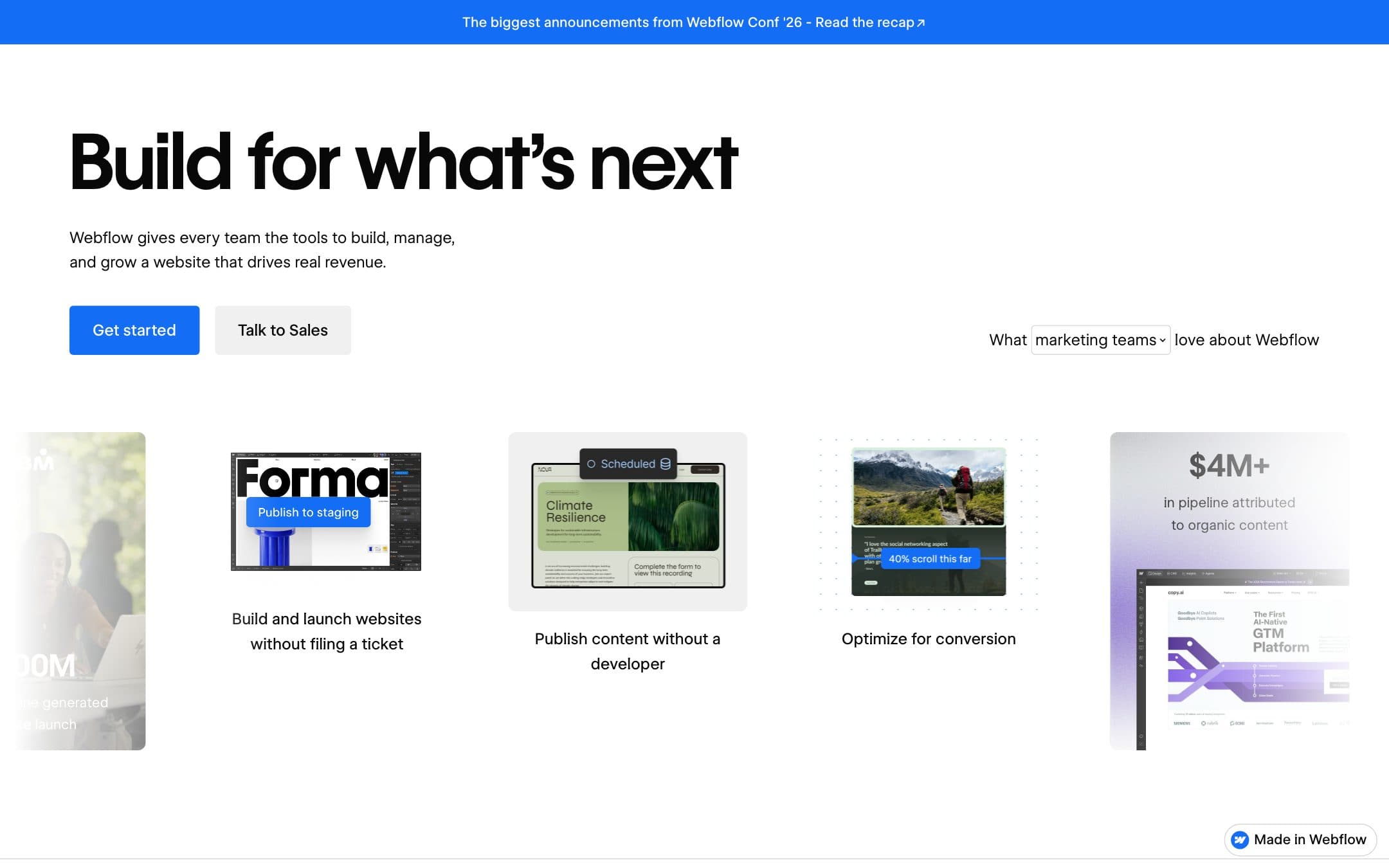Image resolution: width=1389 pixels, height=868 pixels.
Task: Click 'Build and launch websites without filing a ticket'
Action: pos(327,631)
